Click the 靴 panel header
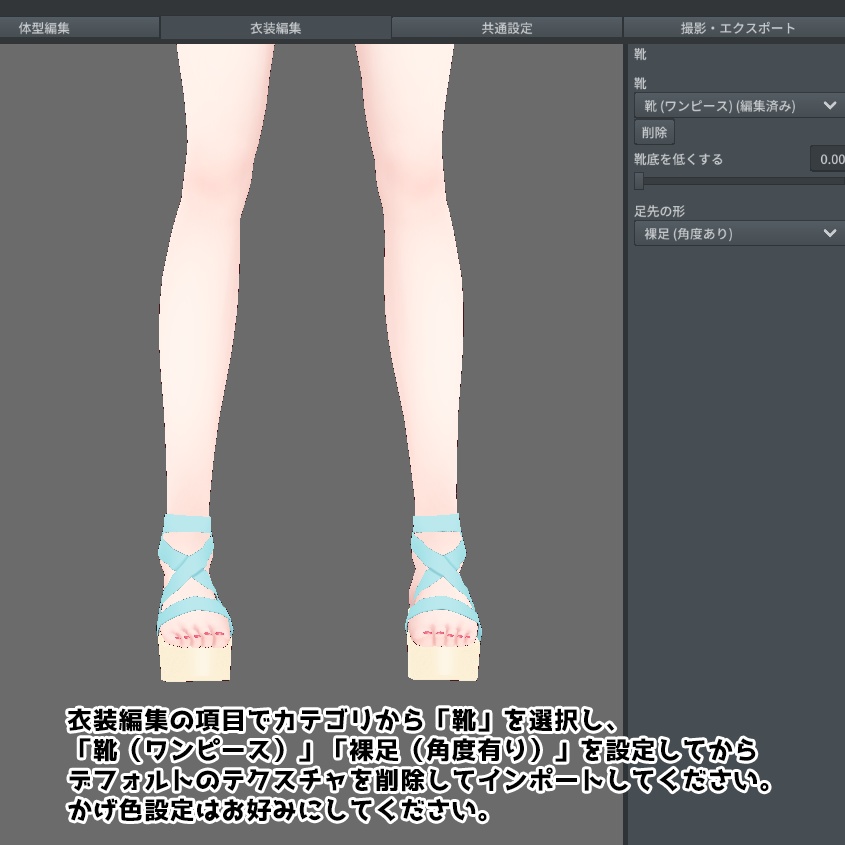This screenshot has height=845, width=845. coord(640,55)
